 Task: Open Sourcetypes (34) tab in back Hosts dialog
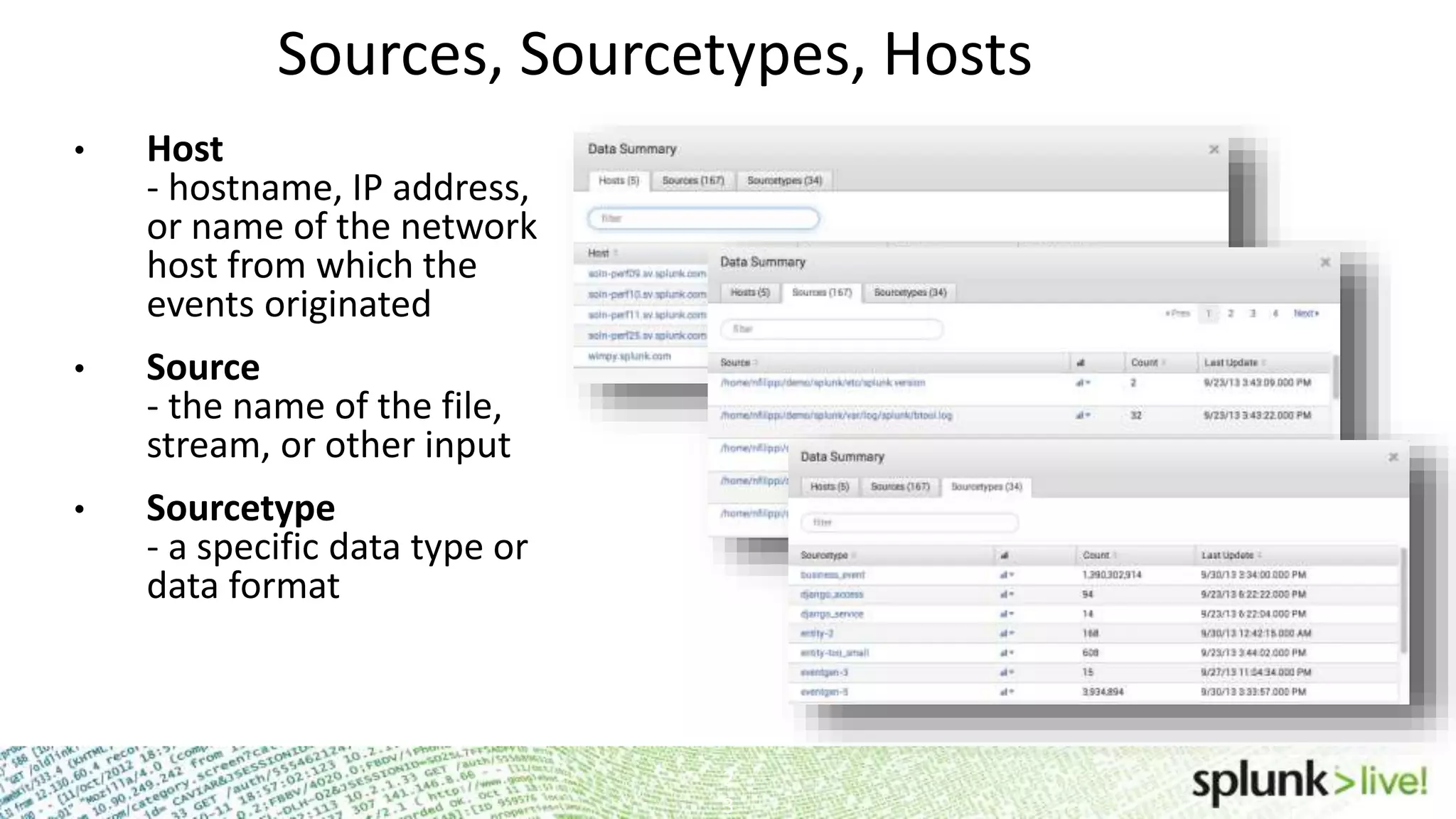click(x=784, y=181)
